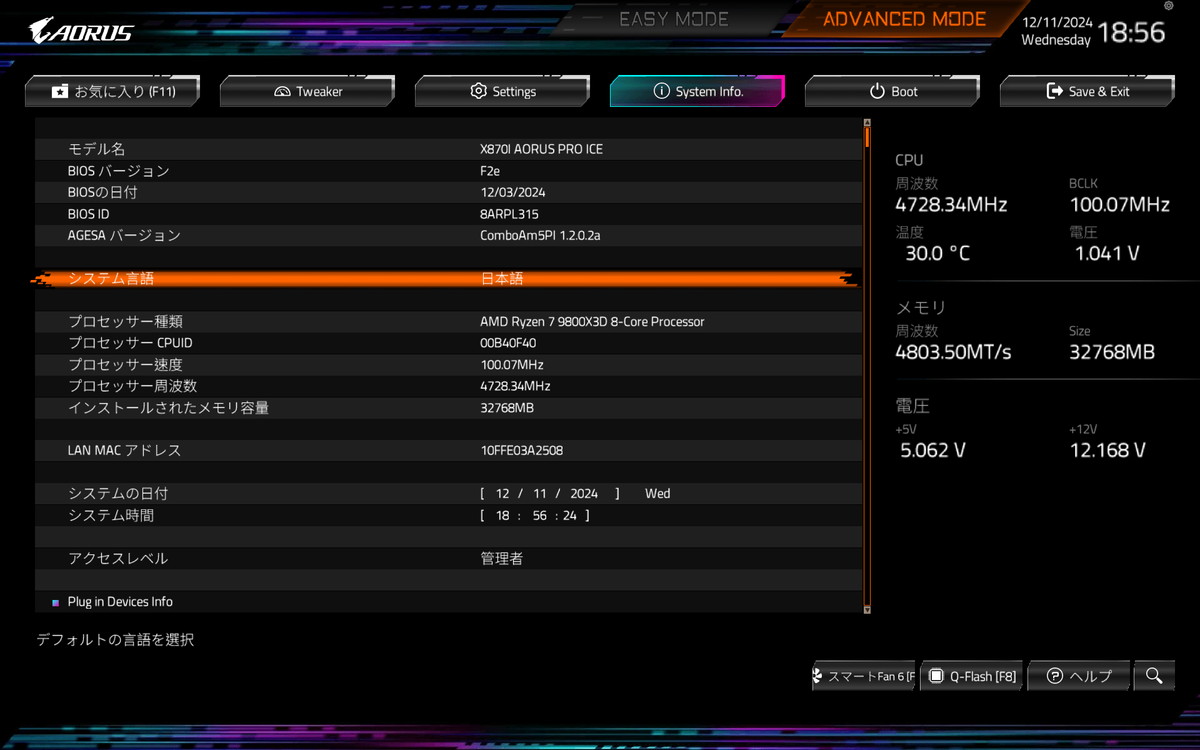This screenshot has width=1200, height=750.
Task: Click memory frequency 4803.50MT/s
Action: (953, 352)
